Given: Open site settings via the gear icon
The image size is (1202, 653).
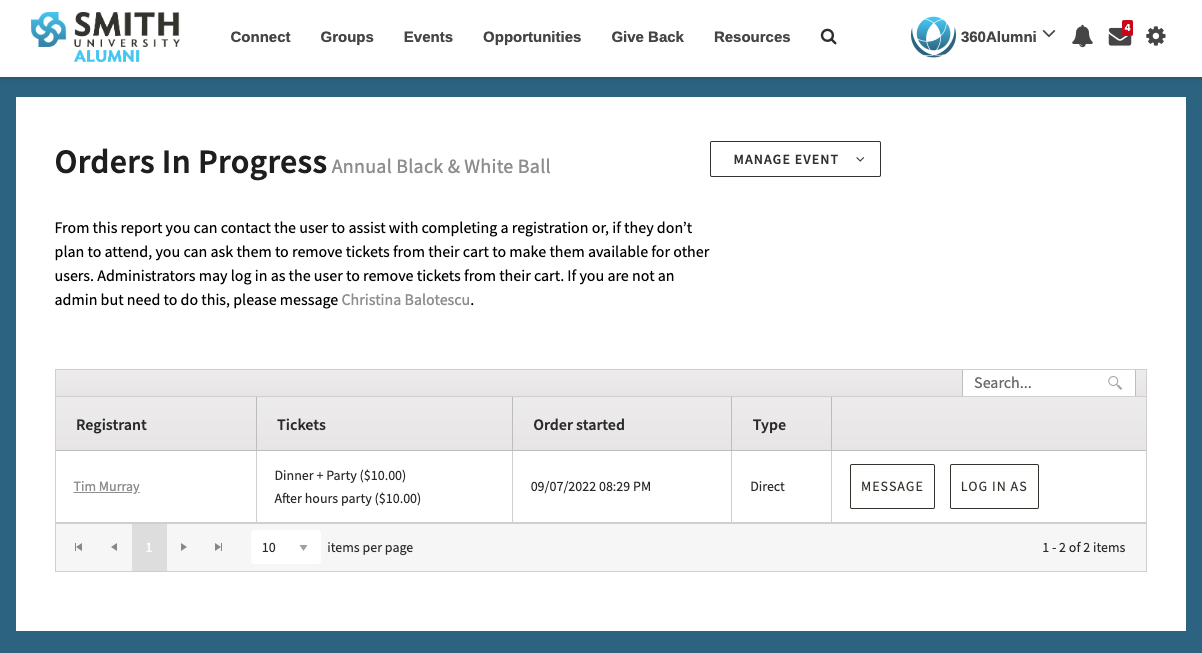Looking at the screenshot, I should coord(1156,35).
